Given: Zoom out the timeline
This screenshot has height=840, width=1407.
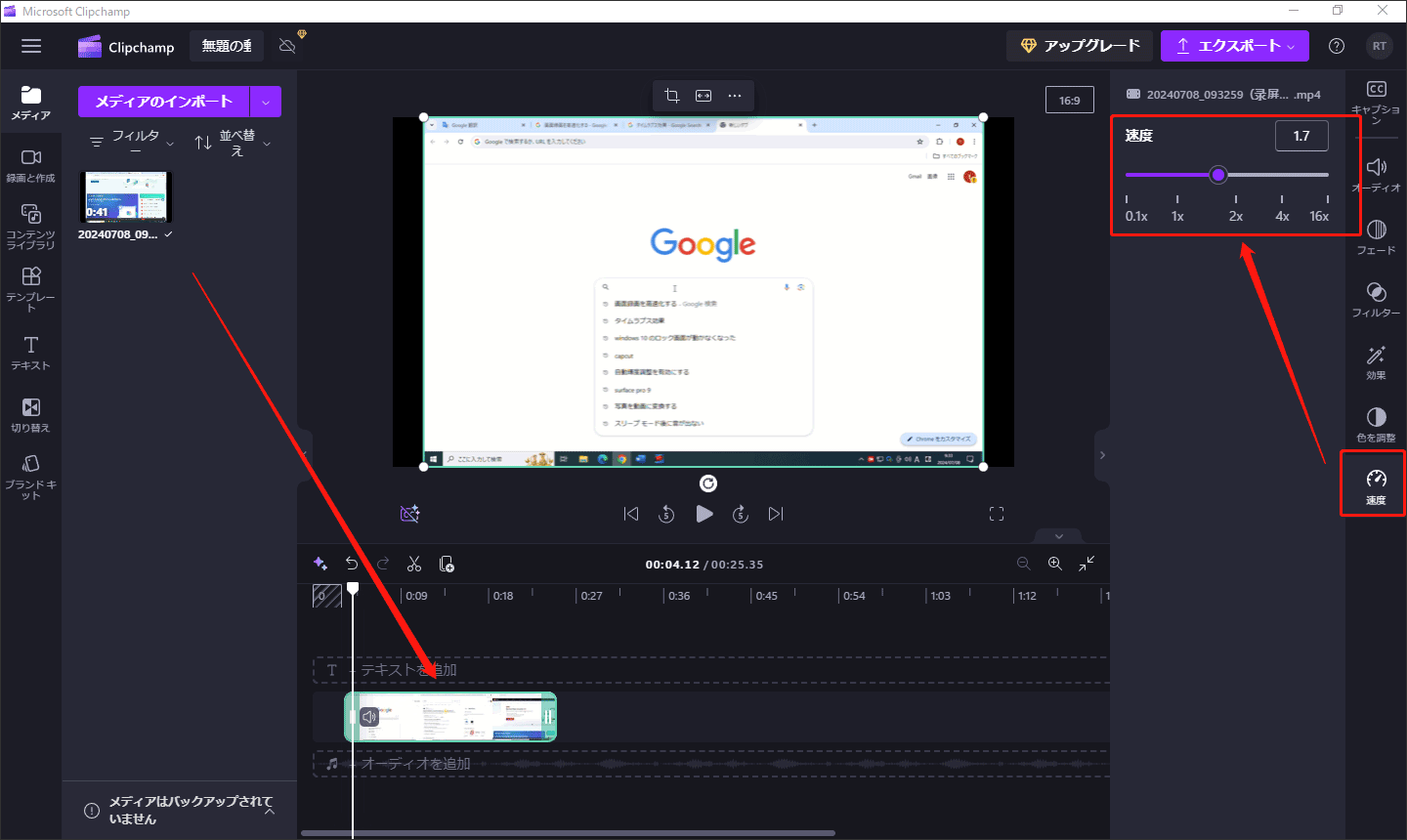Looking at the screenshot, I should [1024, 564].
